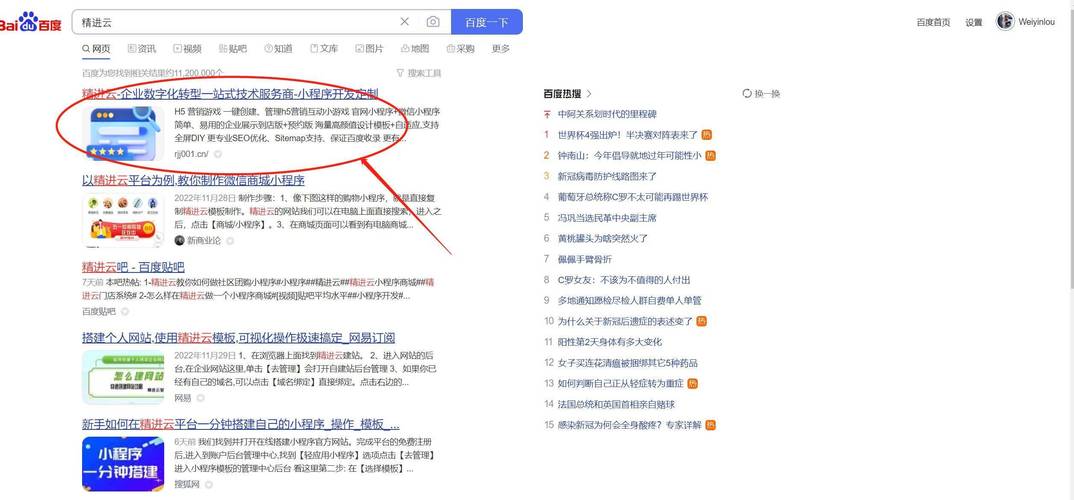The height and width of the screenshot is (500, 1074).
Task: Open the 知道 tab
Action: click(278, 49)
